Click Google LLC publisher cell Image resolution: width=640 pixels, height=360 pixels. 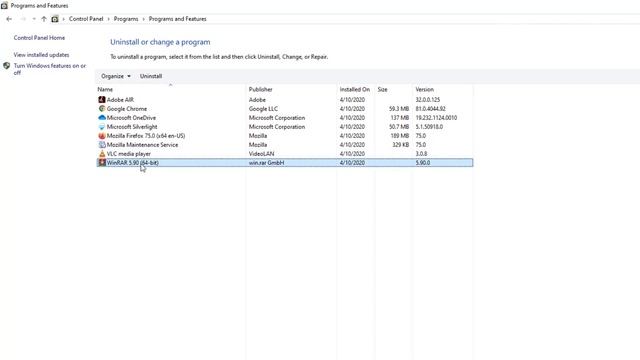click(x=263, y=109)
